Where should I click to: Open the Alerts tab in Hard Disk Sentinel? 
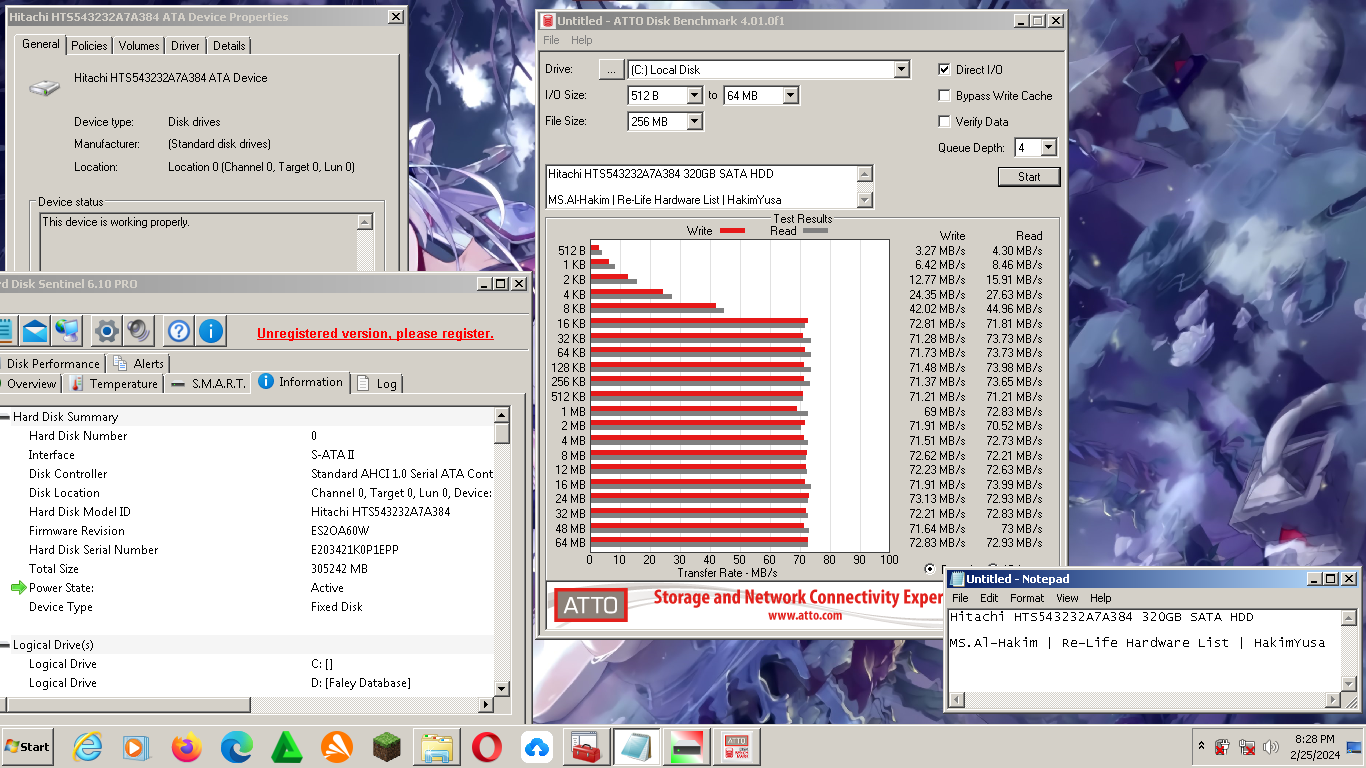pos(139,363)
